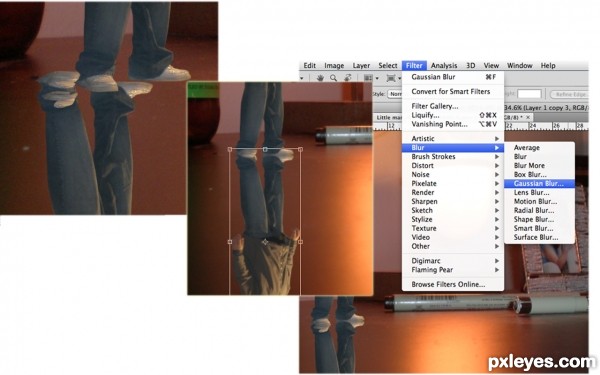Reapply last filter Gaussian Blur ⌘F

click(x=453, y=77)
